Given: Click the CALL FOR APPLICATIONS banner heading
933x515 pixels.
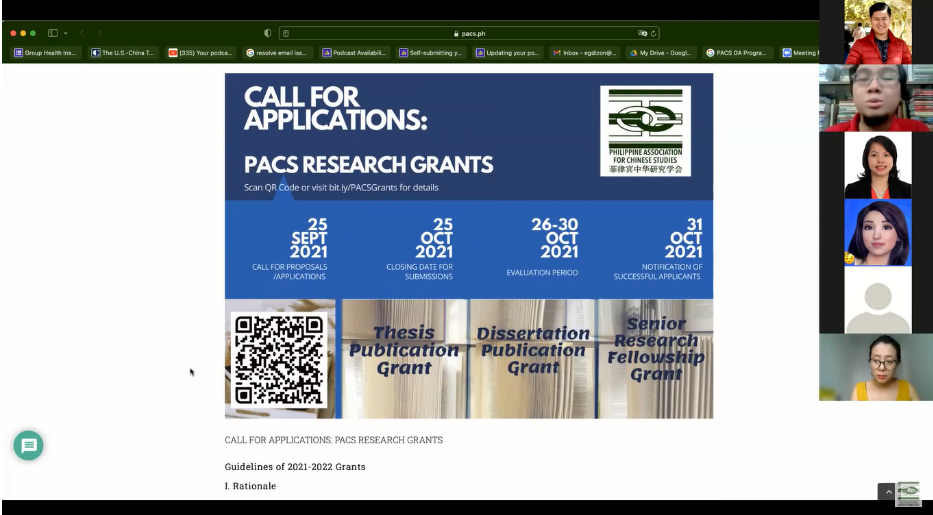Looking at the screenshot, I should (335, 109).
